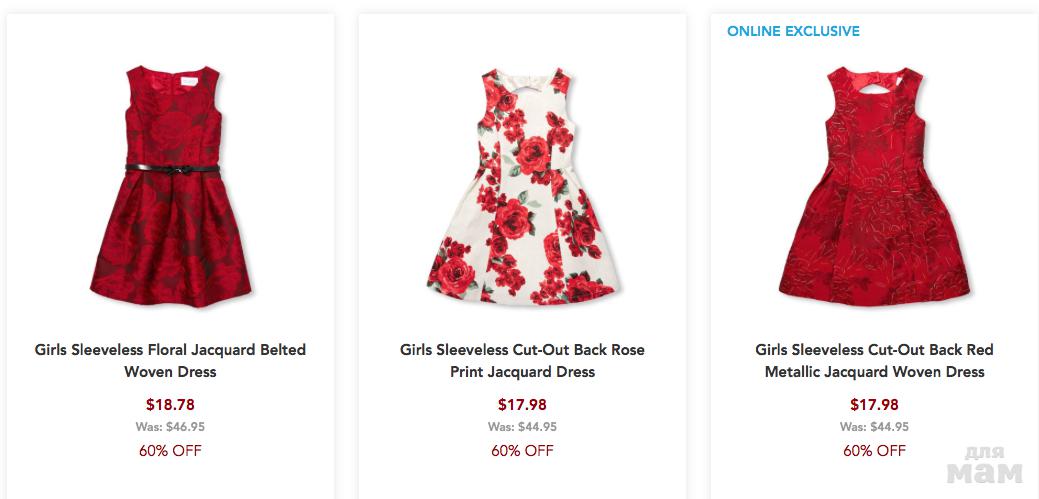Click 60% OFF label under rose print dress

click(x=522, y=450)
